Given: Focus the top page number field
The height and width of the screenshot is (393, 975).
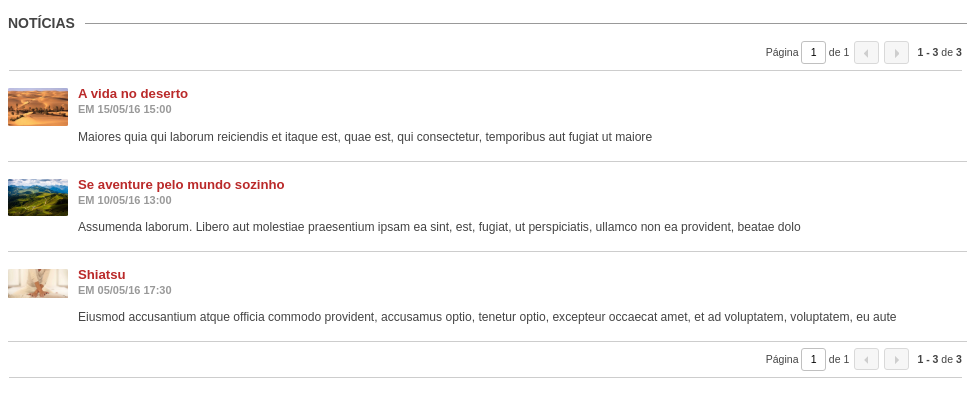Looking at the screenshot, I should tap(813, 53).
